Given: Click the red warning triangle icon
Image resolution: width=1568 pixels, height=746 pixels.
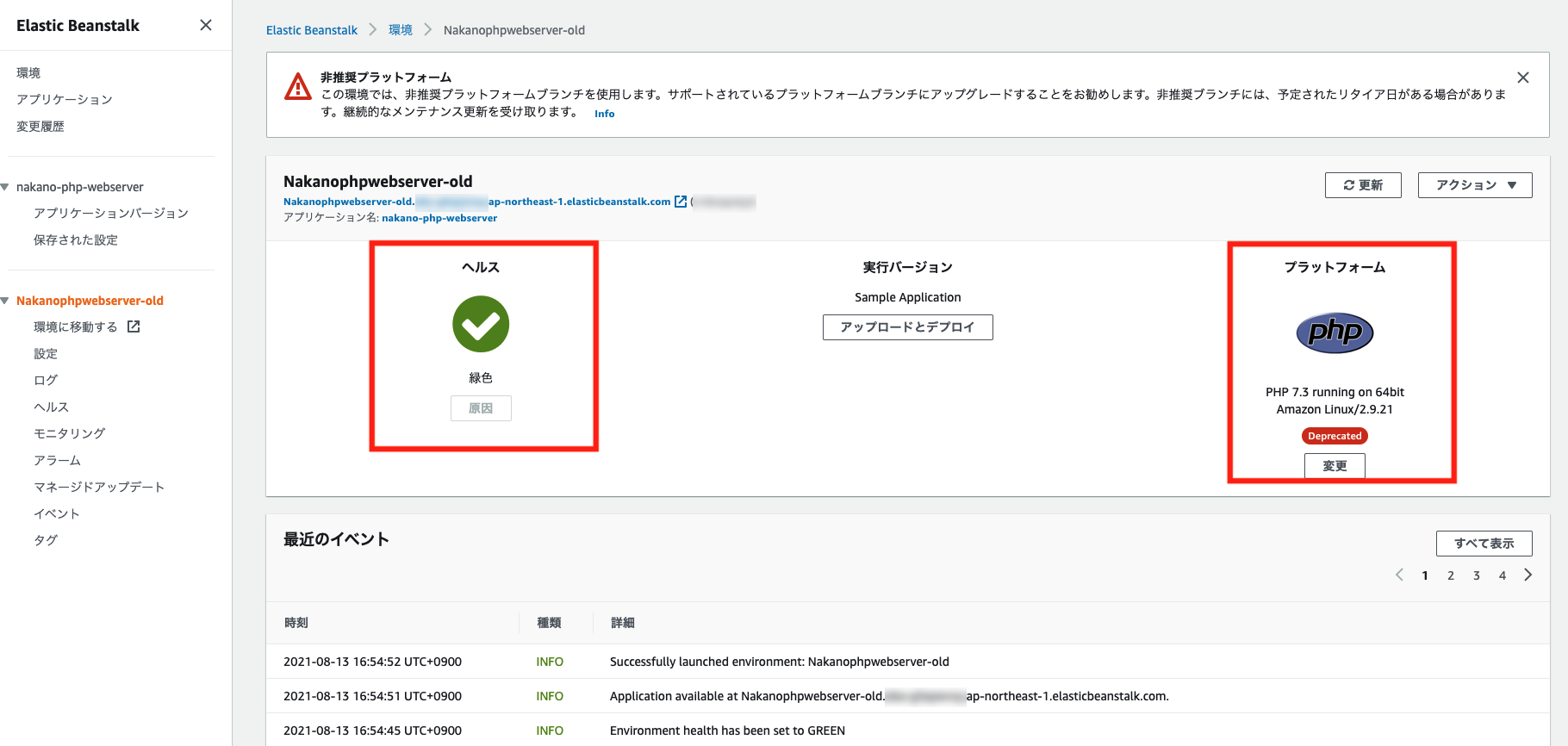Looking at the screenshot, I should [x=298, y=86].
